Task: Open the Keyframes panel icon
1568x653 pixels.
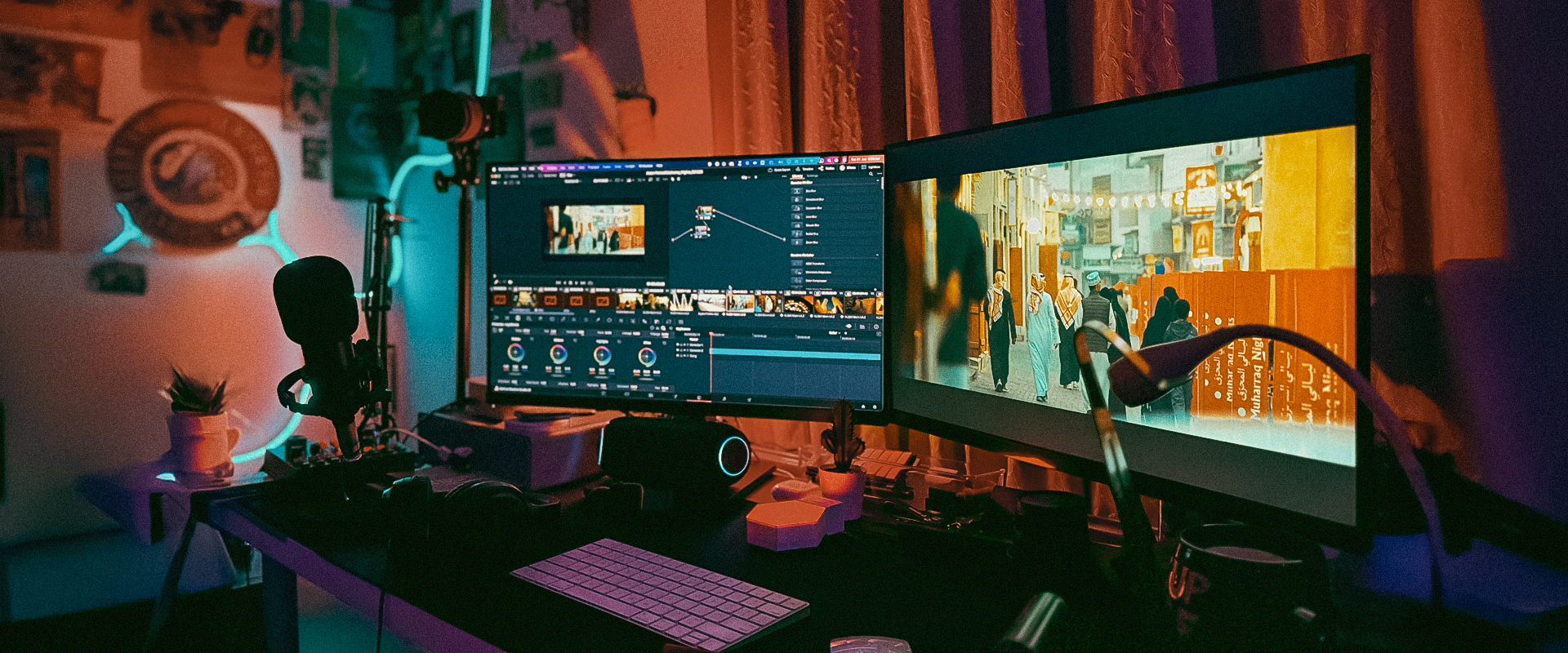Action: tap(849, 326)
